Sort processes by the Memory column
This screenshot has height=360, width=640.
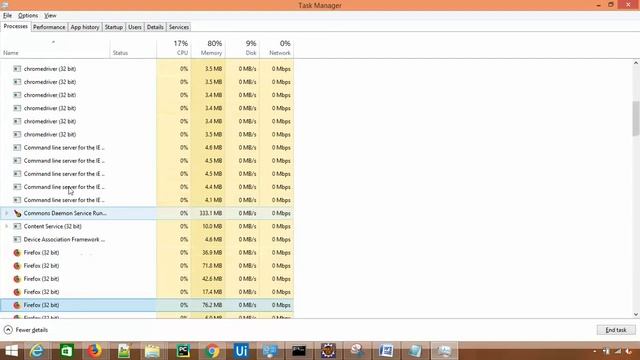click(208, 48)
